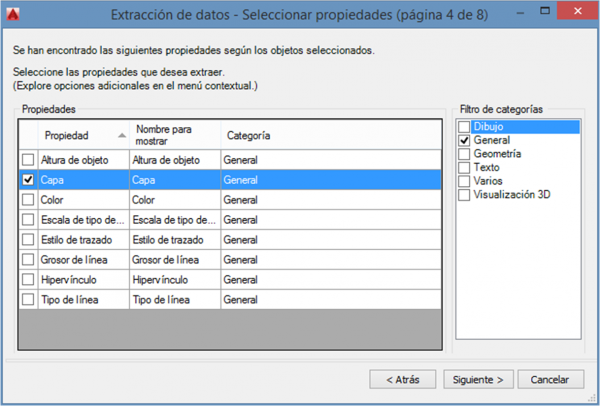Check the Hipervínculo property checkbox

pyautogui.click(x=28, y=280)
